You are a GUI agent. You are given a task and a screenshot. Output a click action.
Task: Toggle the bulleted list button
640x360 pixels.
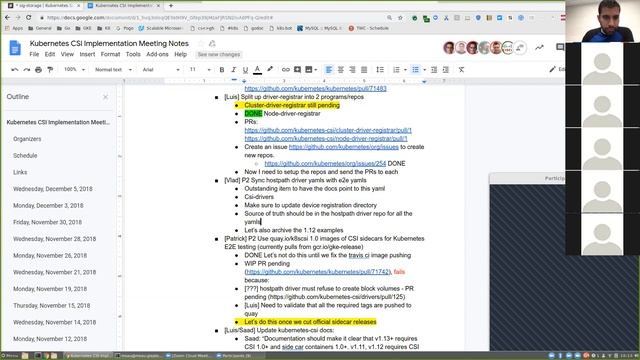coord(416,70)
